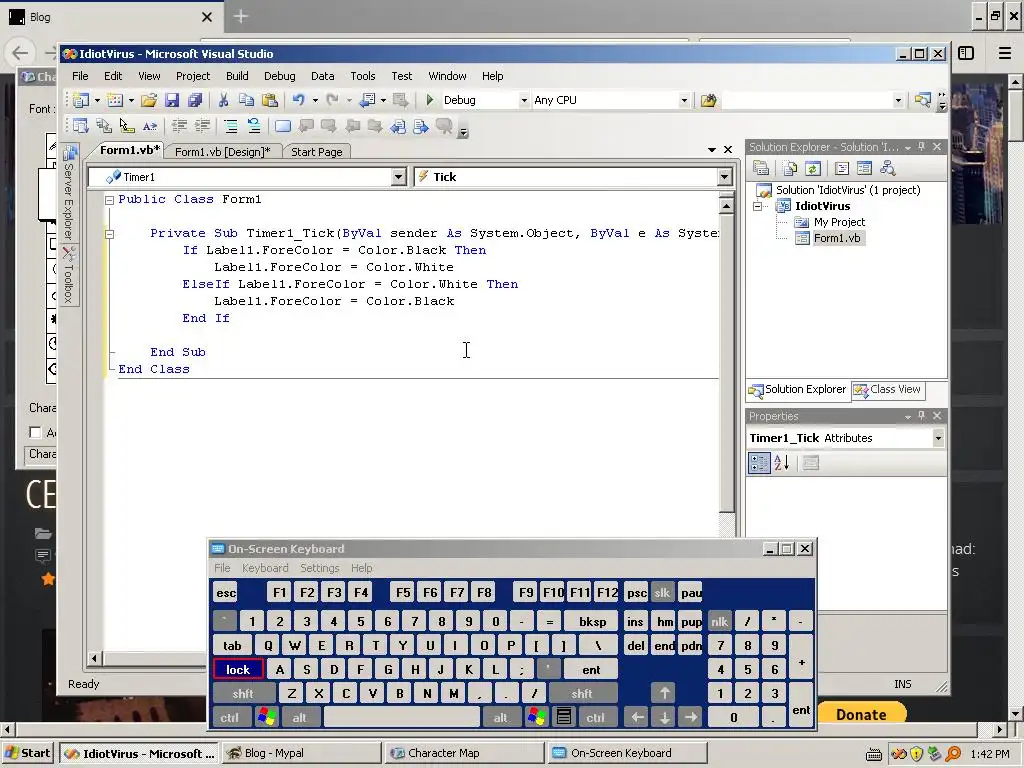Click the View Code icon in Solution Explorer
The height and width of the screenshot is (768, 1024).
[x=842, y=168]
